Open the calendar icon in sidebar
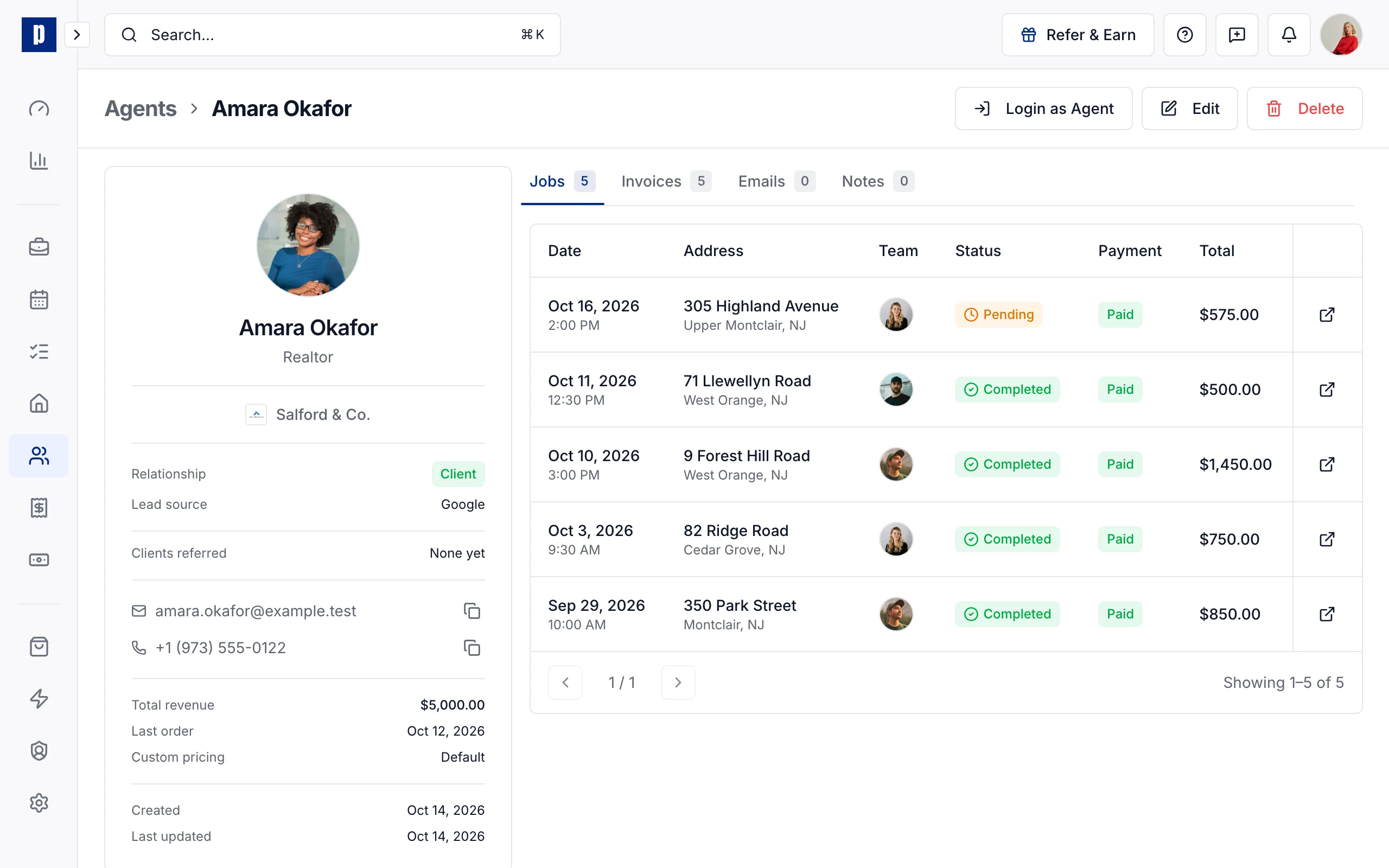Viewport: 1389px width, 868px height. 39,299
